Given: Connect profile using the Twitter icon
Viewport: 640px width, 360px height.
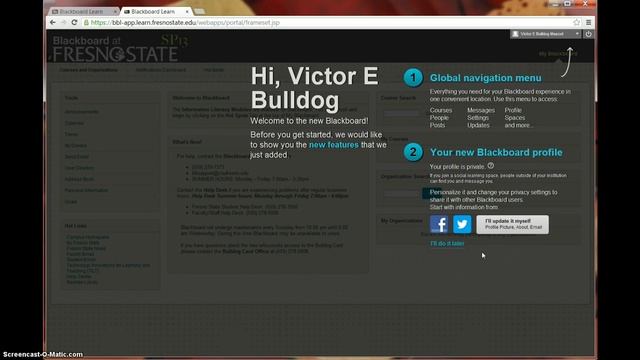Looking at the screenshot, I should point(462,224).
